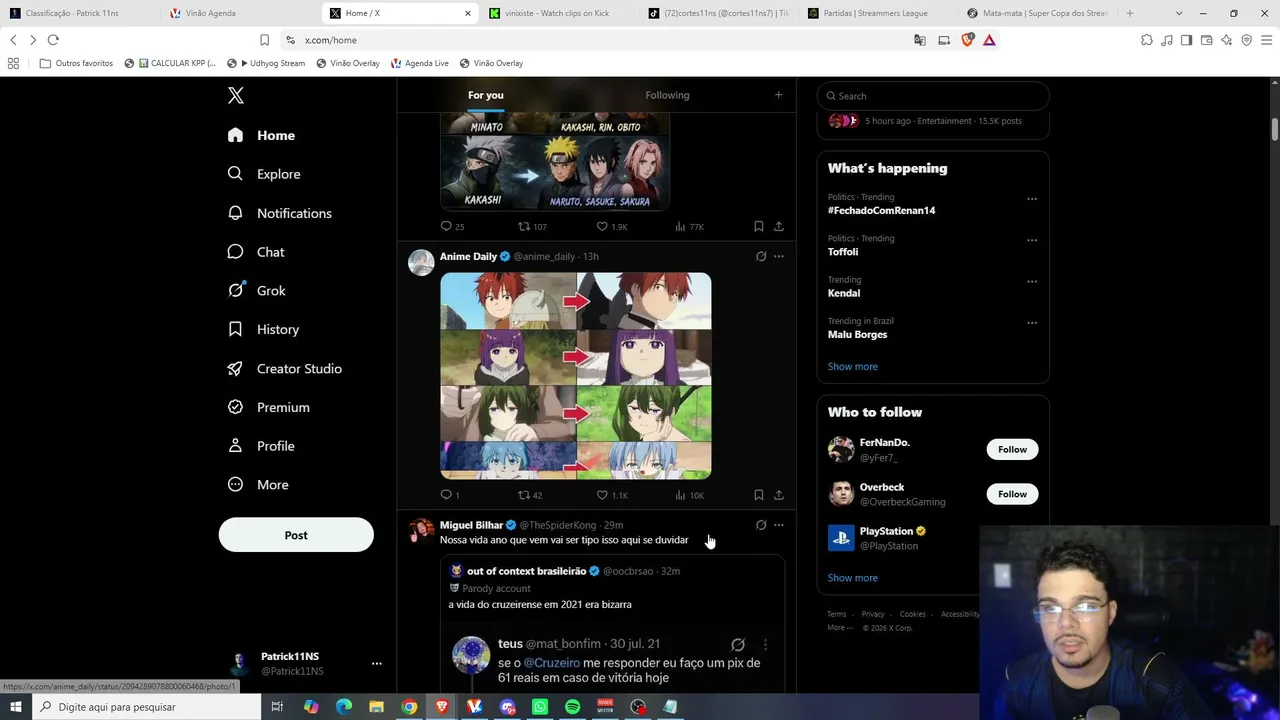Image resolution: width=1280 pixels, height=720 pixels.
Task: Open Google Chrome from the taskbar
Action: [409, 707]
